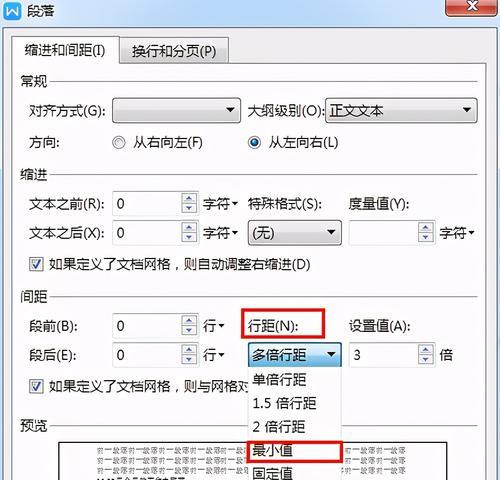Open 行 unit dropdown beside 段前
The height and width of the screenshot is (480, 500).
point(214,326)
